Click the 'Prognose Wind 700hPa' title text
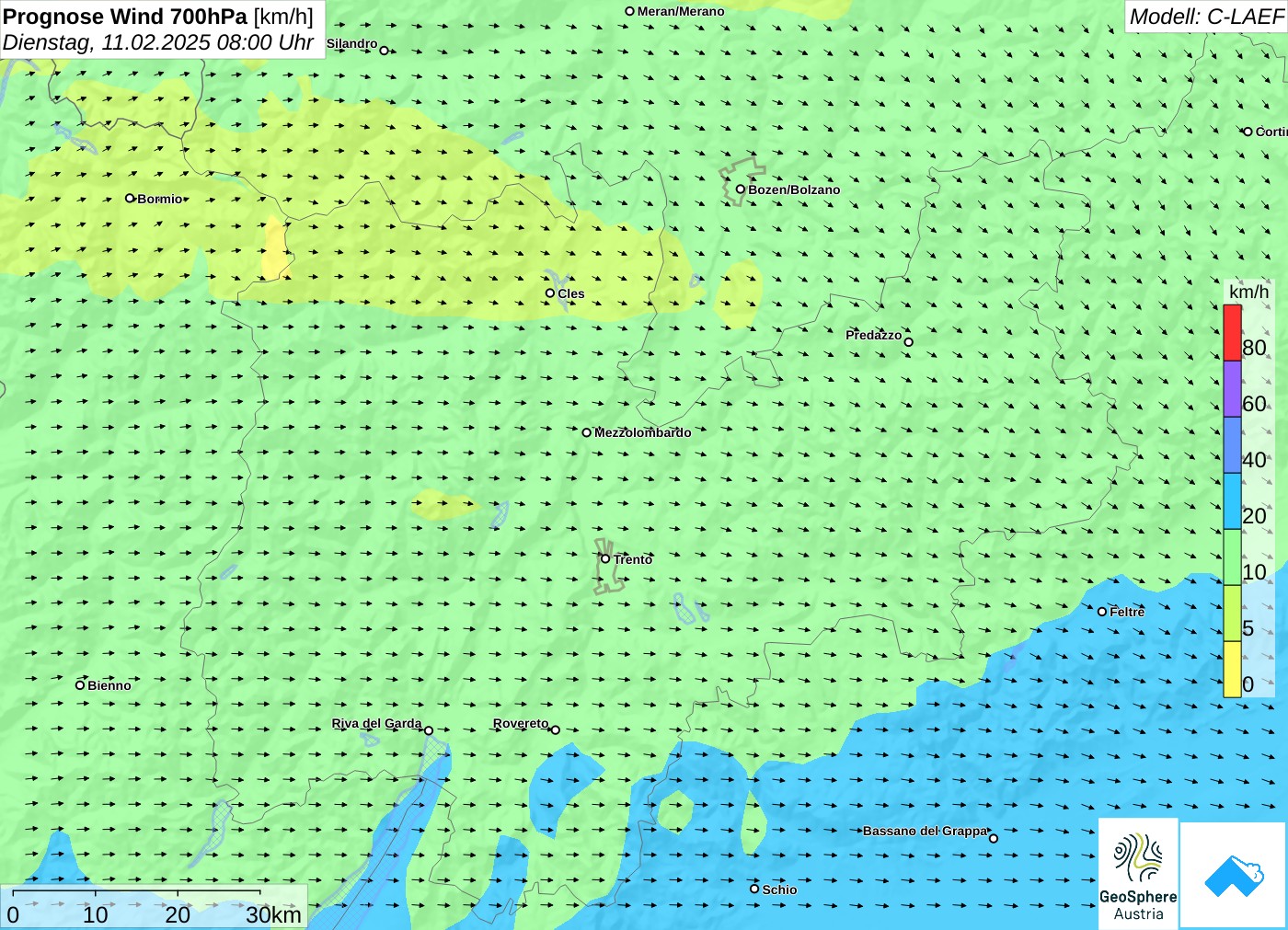This screenshot has width=1288, height=930. pyautogui.click(x=125, y=17)
